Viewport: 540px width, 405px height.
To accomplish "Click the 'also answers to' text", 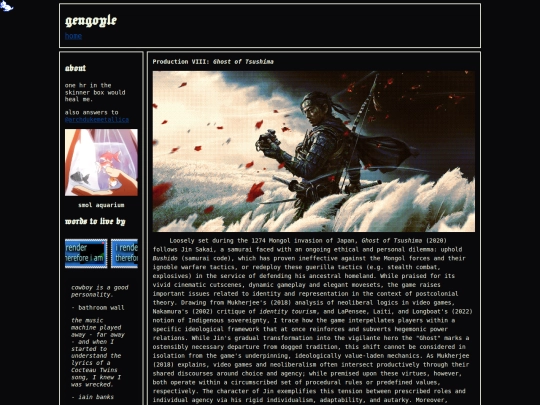I will [x=92, y=112].
